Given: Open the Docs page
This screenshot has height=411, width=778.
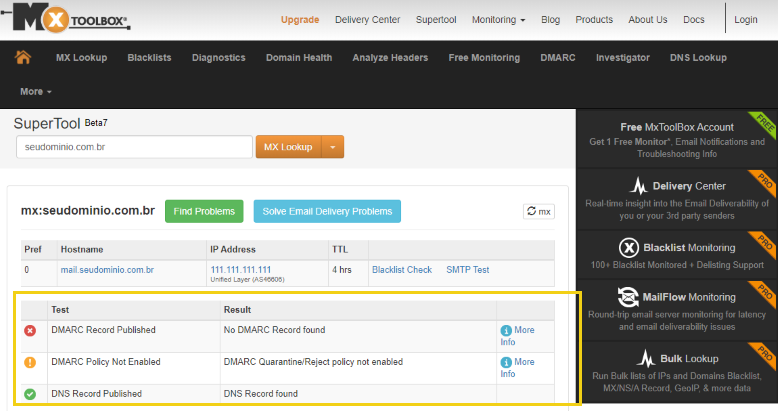Looking at the screenshot, I should pyautogui.click(x=694, y=20).
